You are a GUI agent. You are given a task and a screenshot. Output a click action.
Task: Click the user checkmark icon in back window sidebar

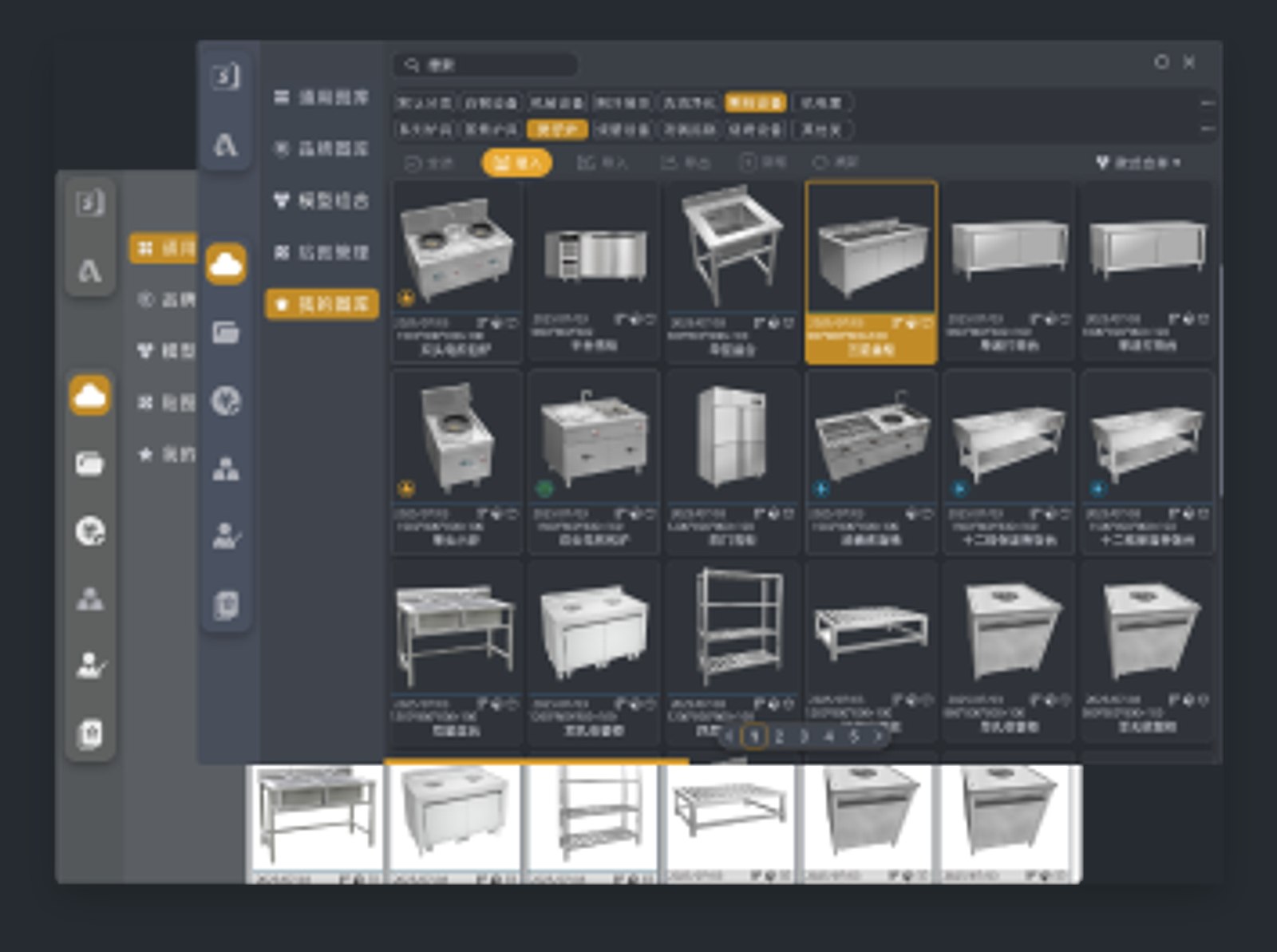(x=91, y=666)
